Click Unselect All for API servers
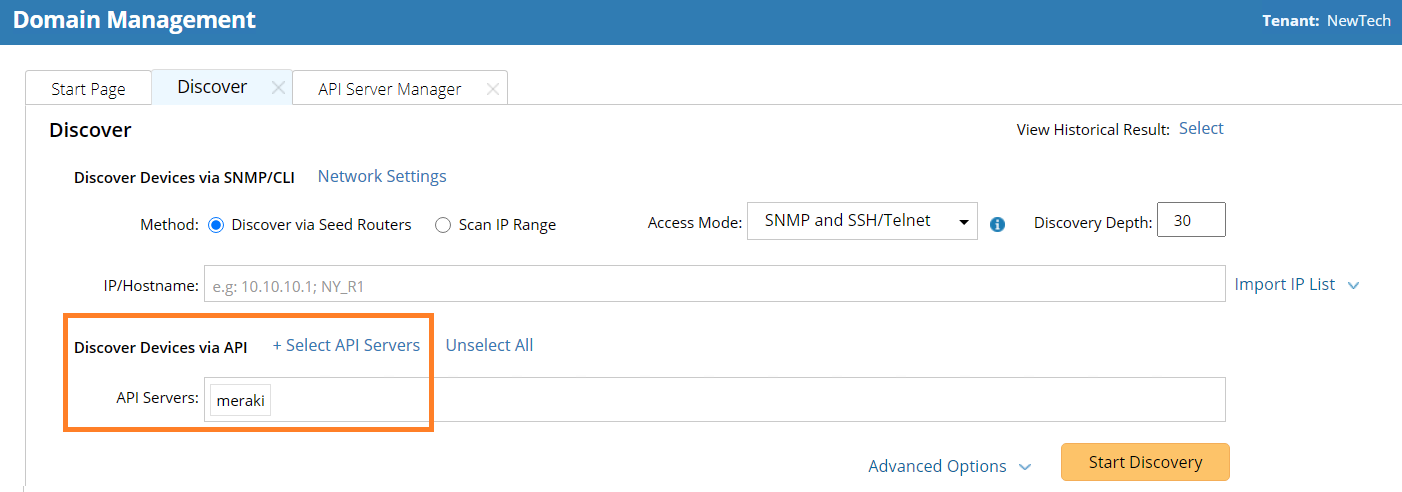Screen dimensions: 1402x492 coord(489,345)
